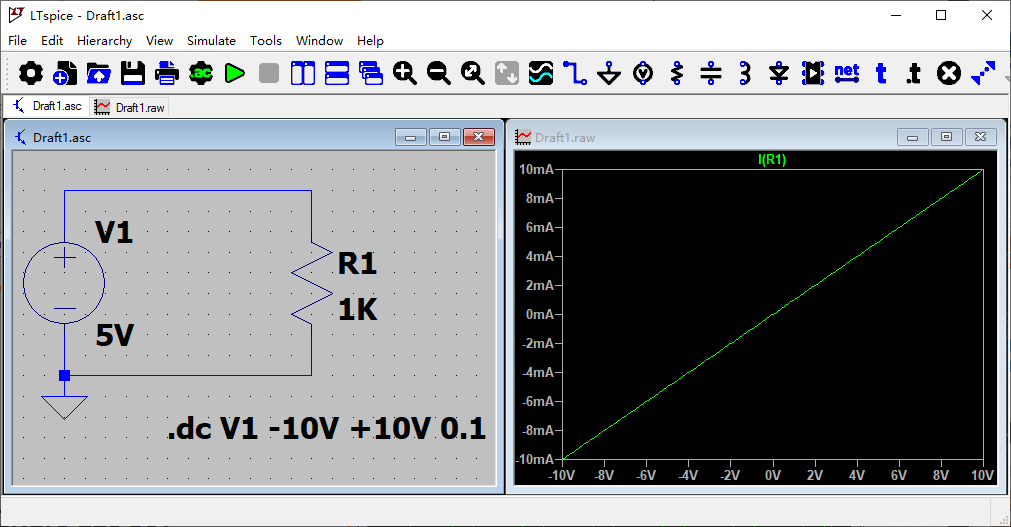Create a new schematic from toolbar

(64, 74)
